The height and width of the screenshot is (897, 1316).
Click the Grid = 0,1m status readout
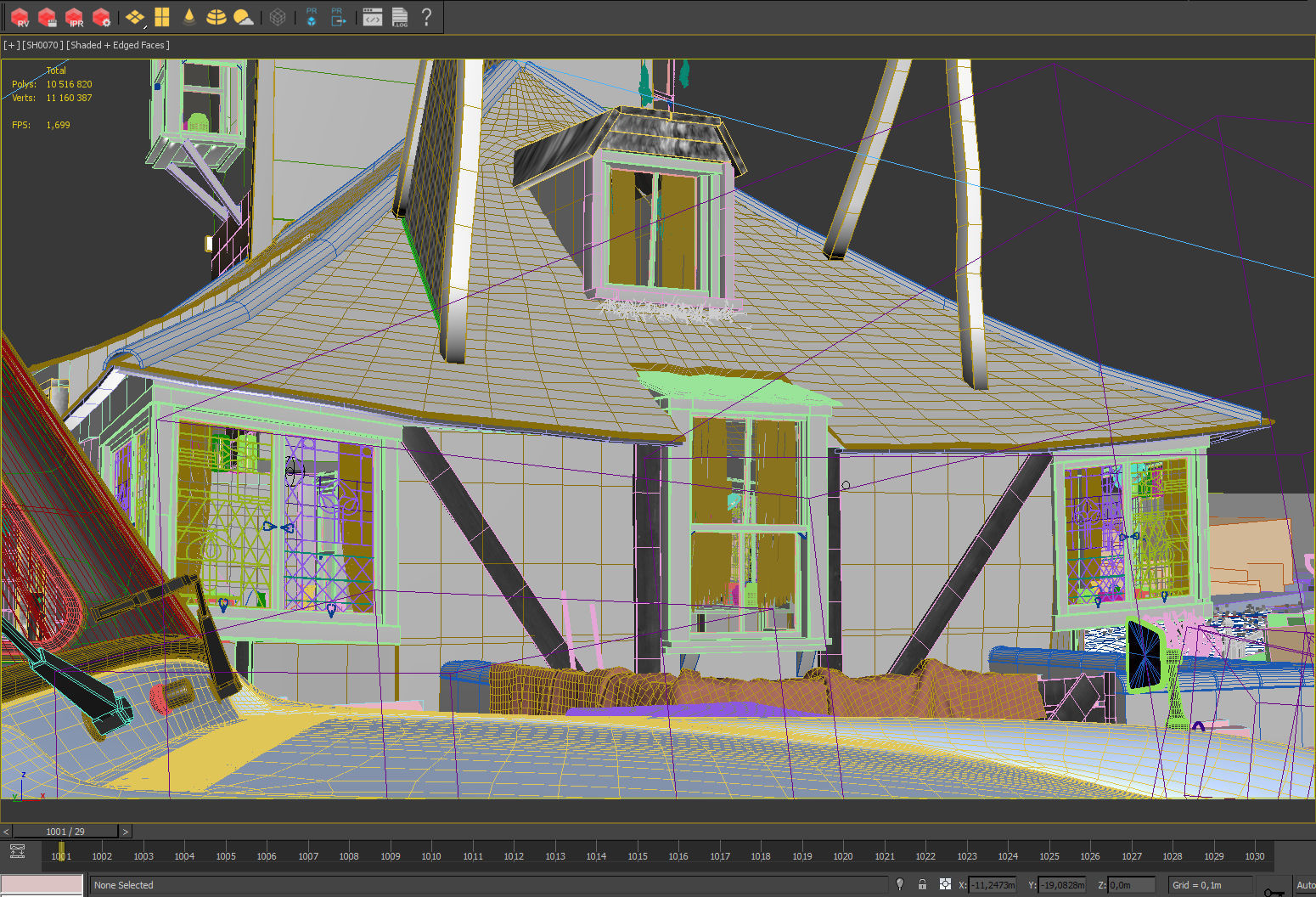pyautogui.click(x=1210, y=885)
